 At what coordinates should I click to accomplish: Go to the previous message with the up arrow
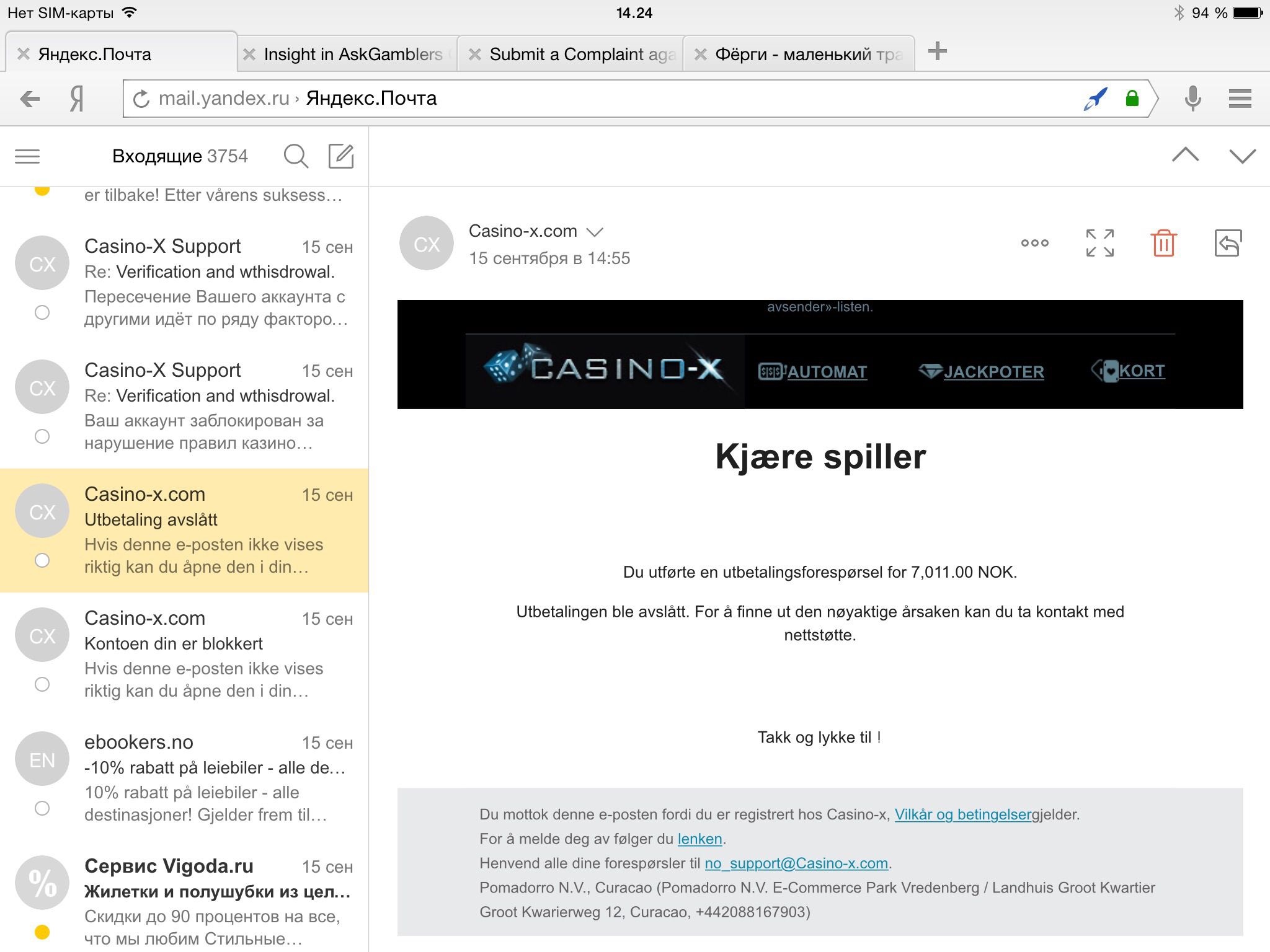[1185, 155]
